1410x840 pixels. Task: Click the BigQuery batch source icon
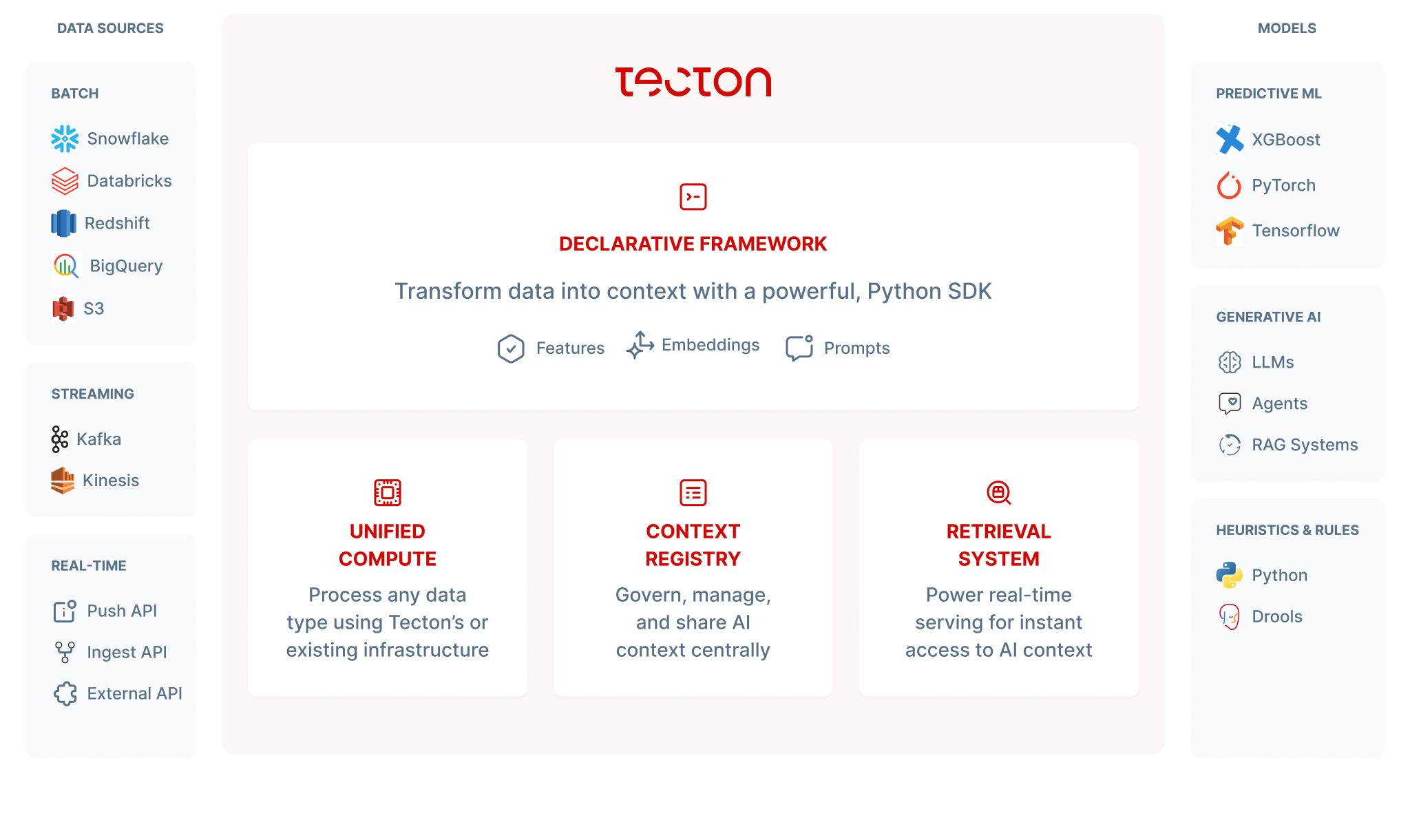62,265
